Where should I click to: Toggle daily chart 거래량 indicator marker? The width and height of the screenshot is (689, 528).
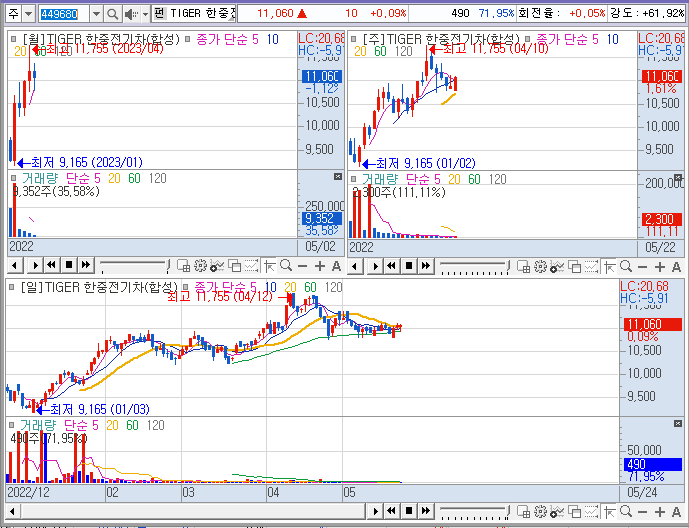(x=11, y=425)
